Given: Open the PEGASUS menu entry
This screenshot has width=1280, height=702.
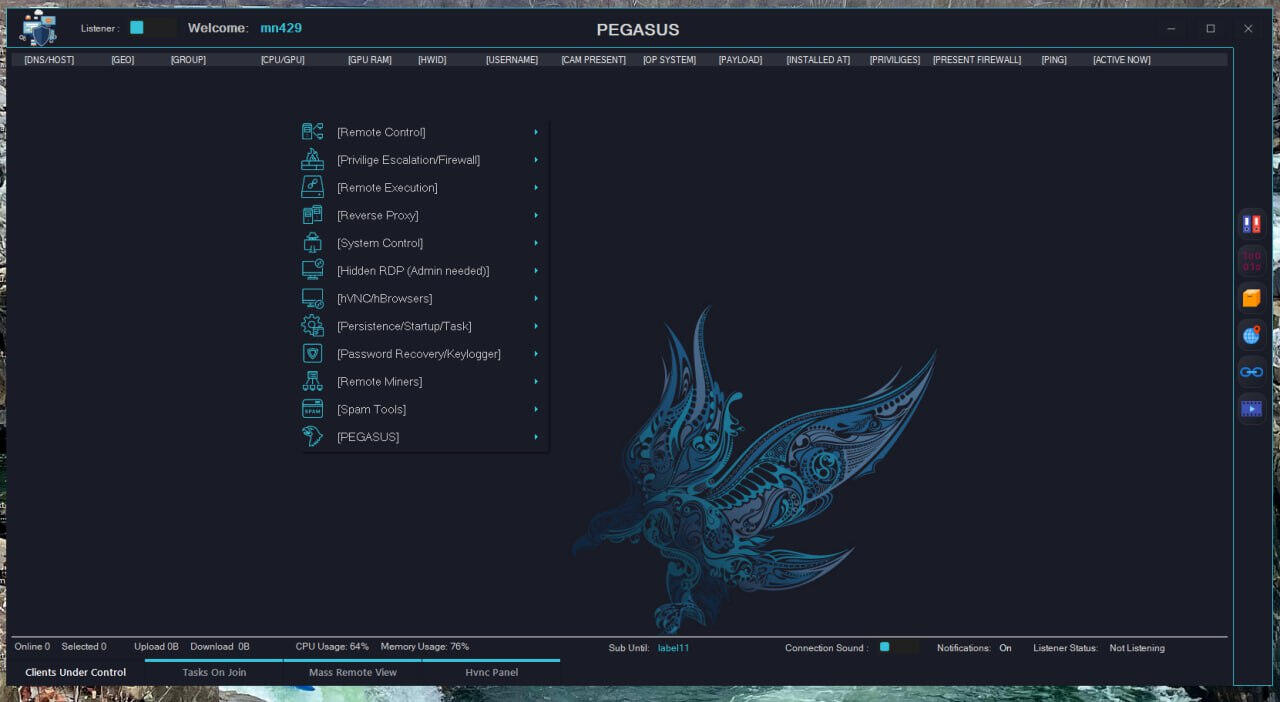Looking at the screenshot, I should click(x=424, y=437).
